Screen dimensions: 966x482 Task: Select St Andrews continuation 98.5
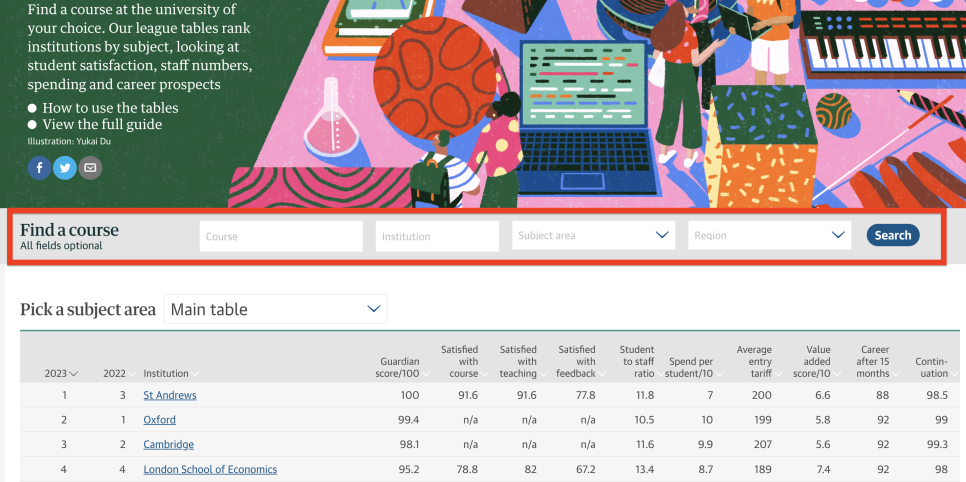pyautogui.click(x=936, y=395)
